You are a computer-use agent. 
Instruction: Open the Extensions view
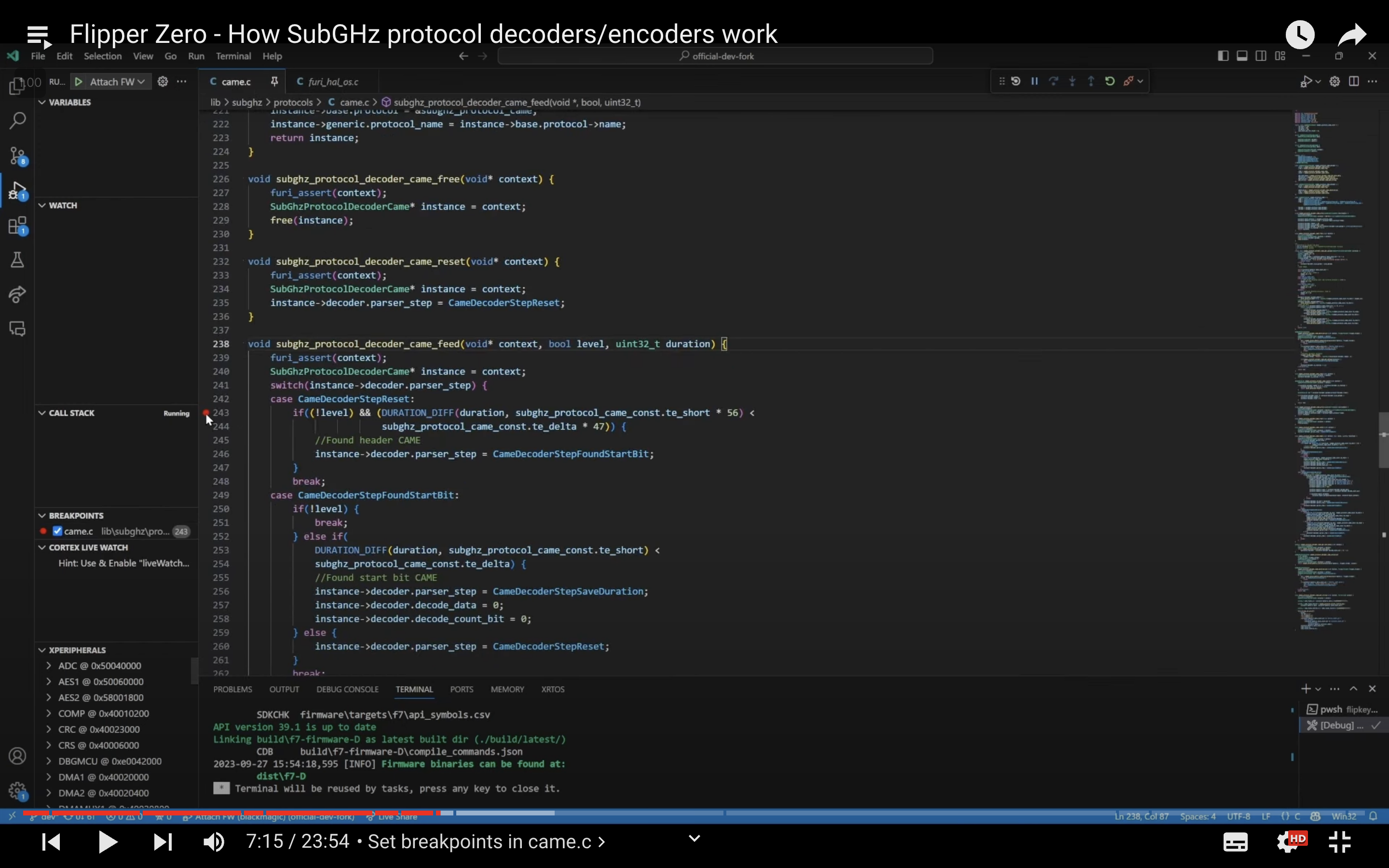17,226
